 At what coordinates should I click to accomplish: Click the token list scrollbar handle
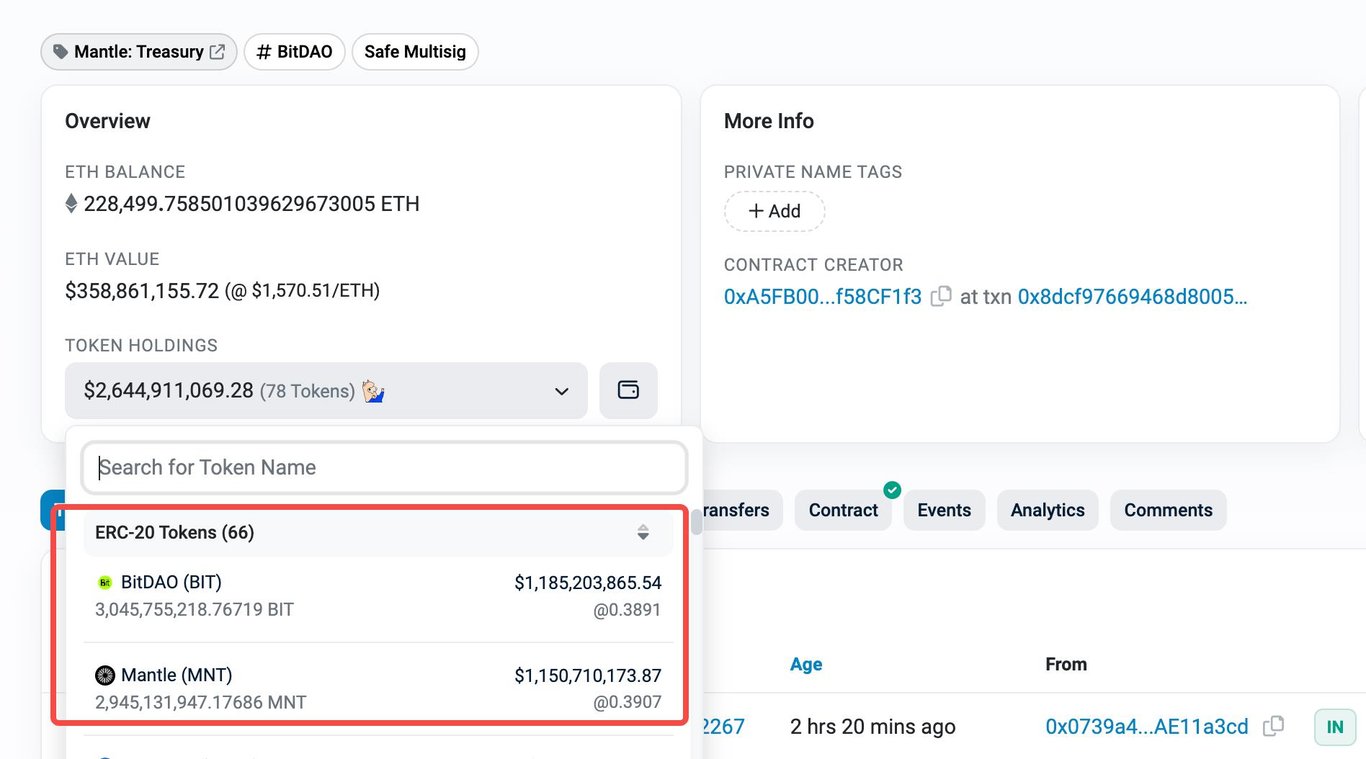(x=696, y=522)
